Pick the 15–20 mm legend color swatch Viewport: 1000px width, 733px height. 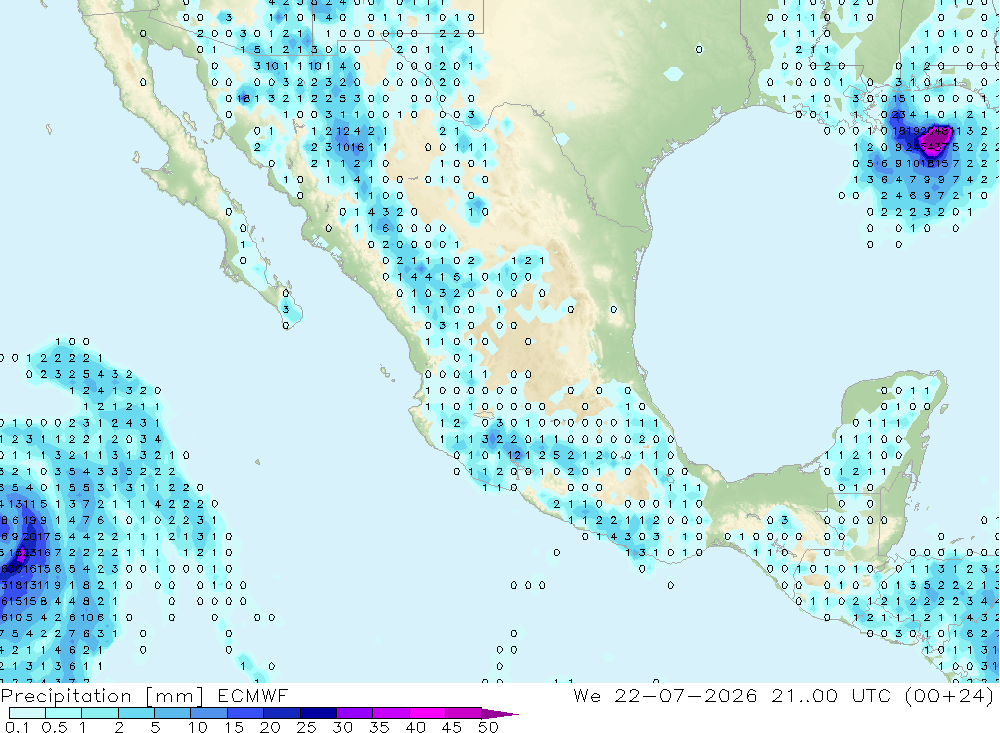pyautogui.click(x=246, y=713)
